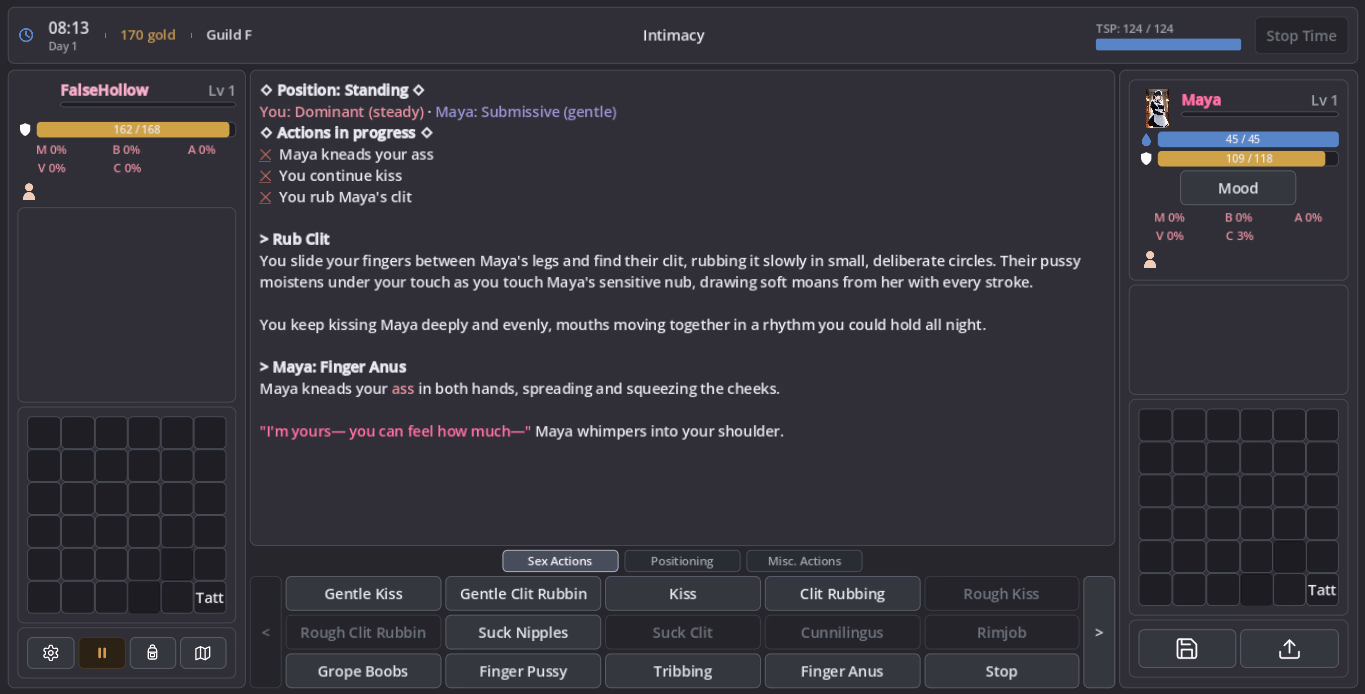Switch to the Positioning tab
The height and width of the screenshot is (694, 1365).
(682, 561)
